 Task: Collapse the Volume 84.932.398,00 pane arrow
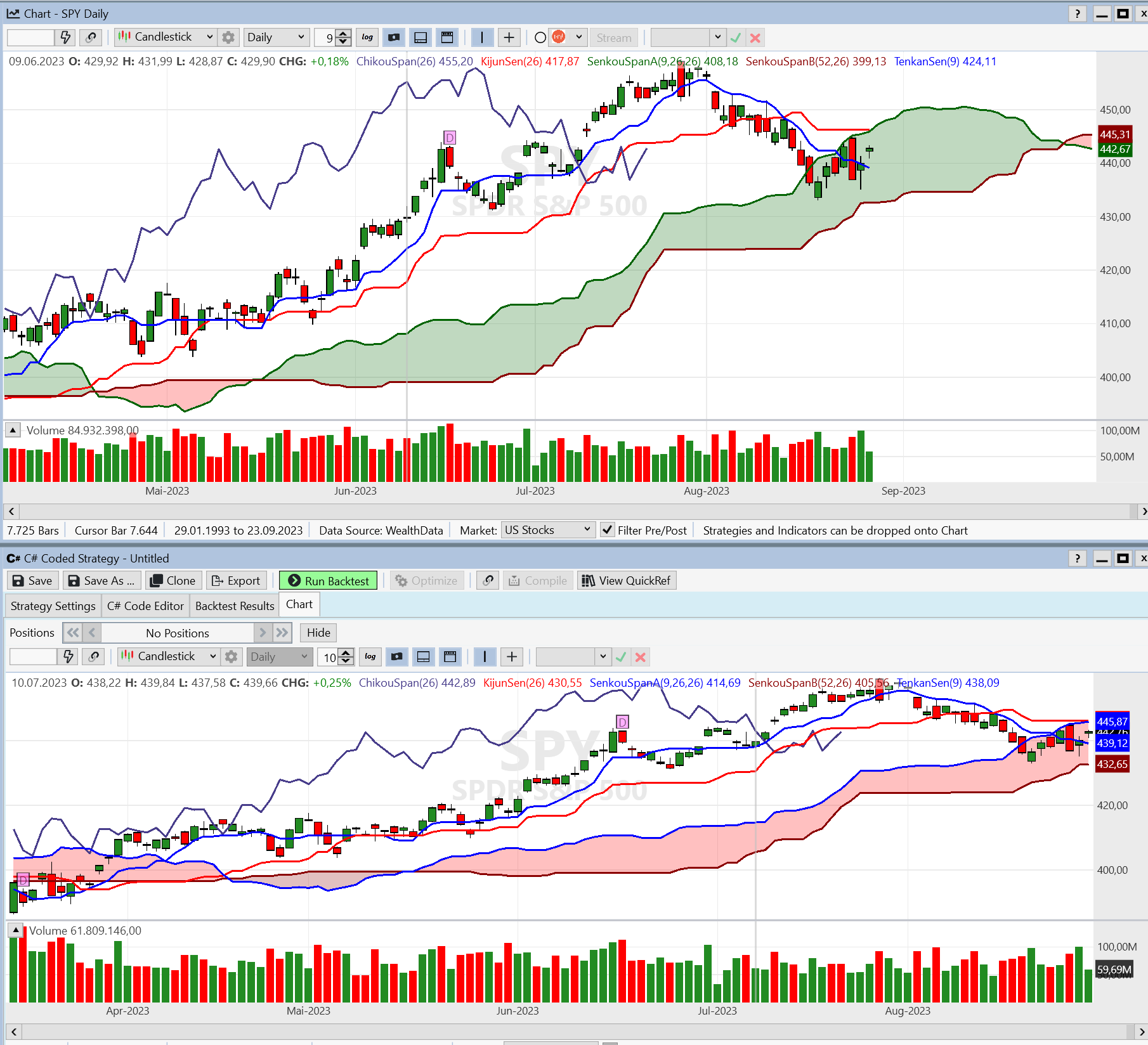[13, 430]
